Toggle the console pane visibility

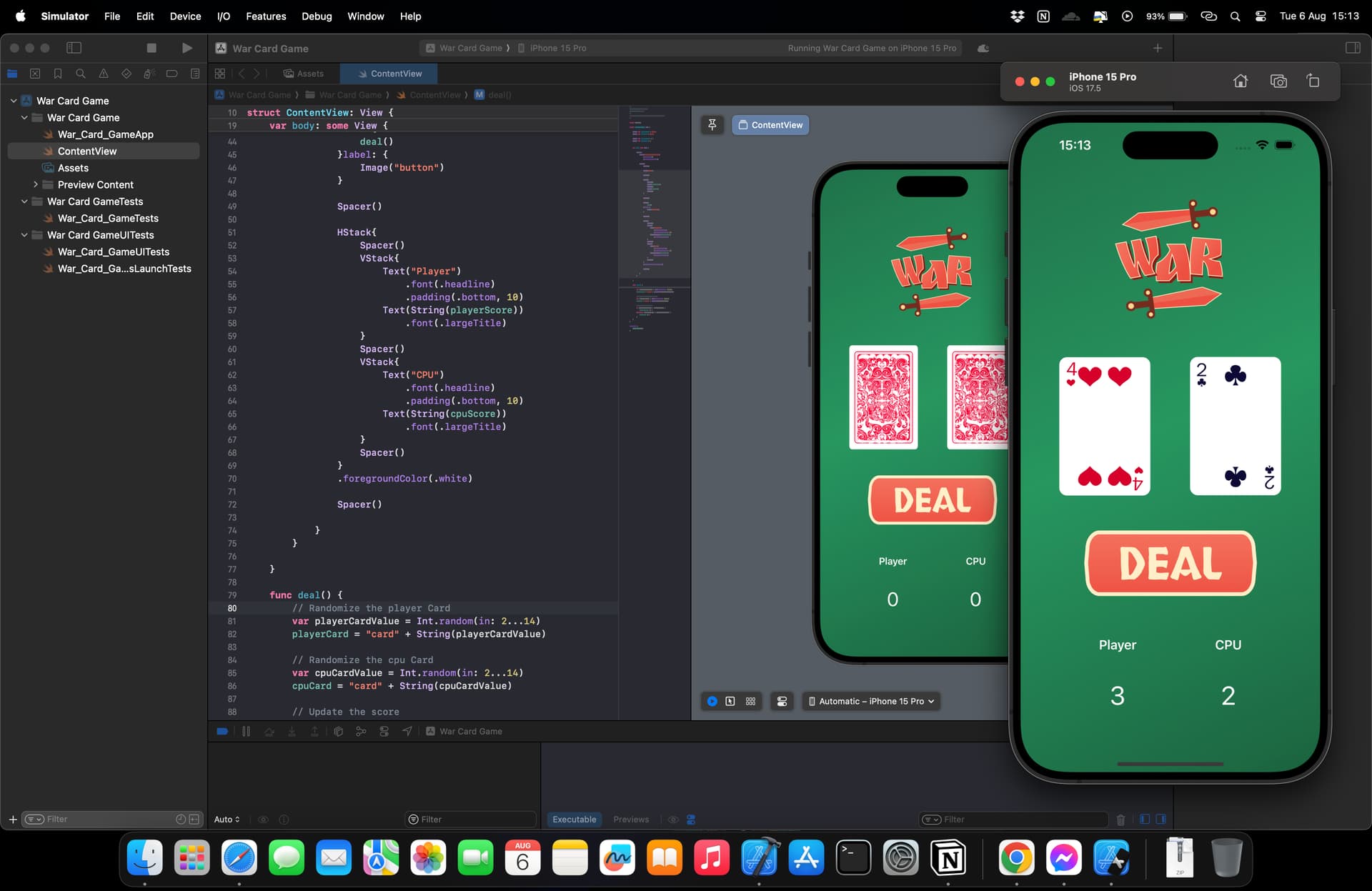pos(1160,820)
